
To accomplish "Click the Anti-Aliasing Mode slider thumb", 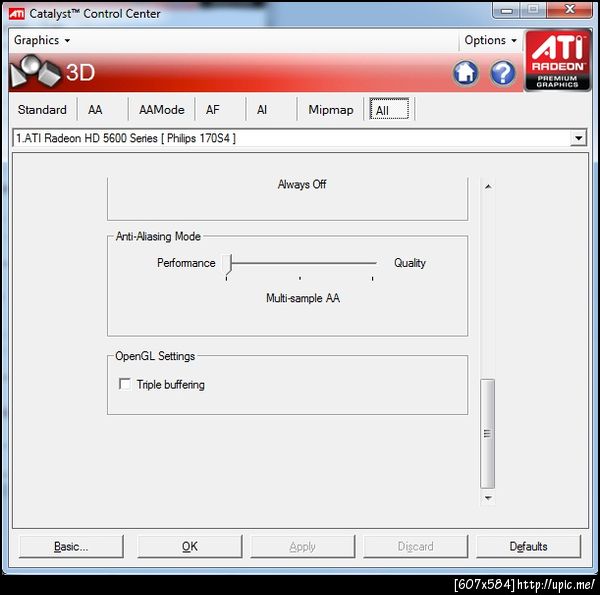I will [x=228, y=264].
